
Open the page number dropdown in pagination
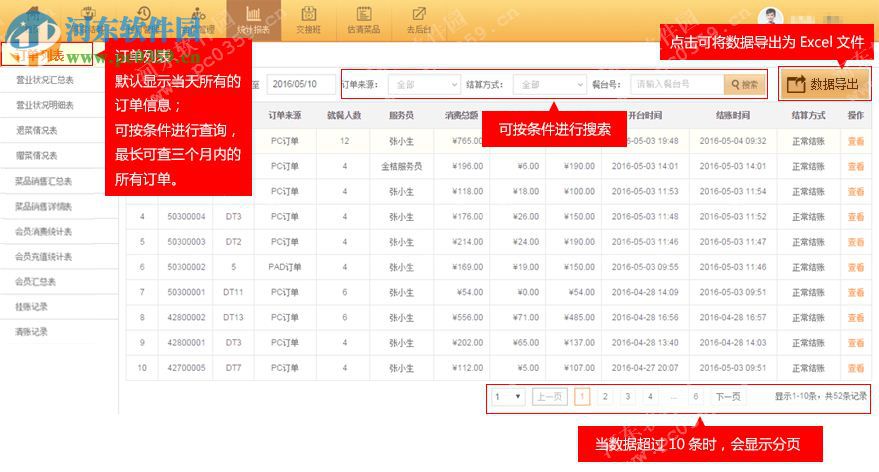[x=508, y=397]
